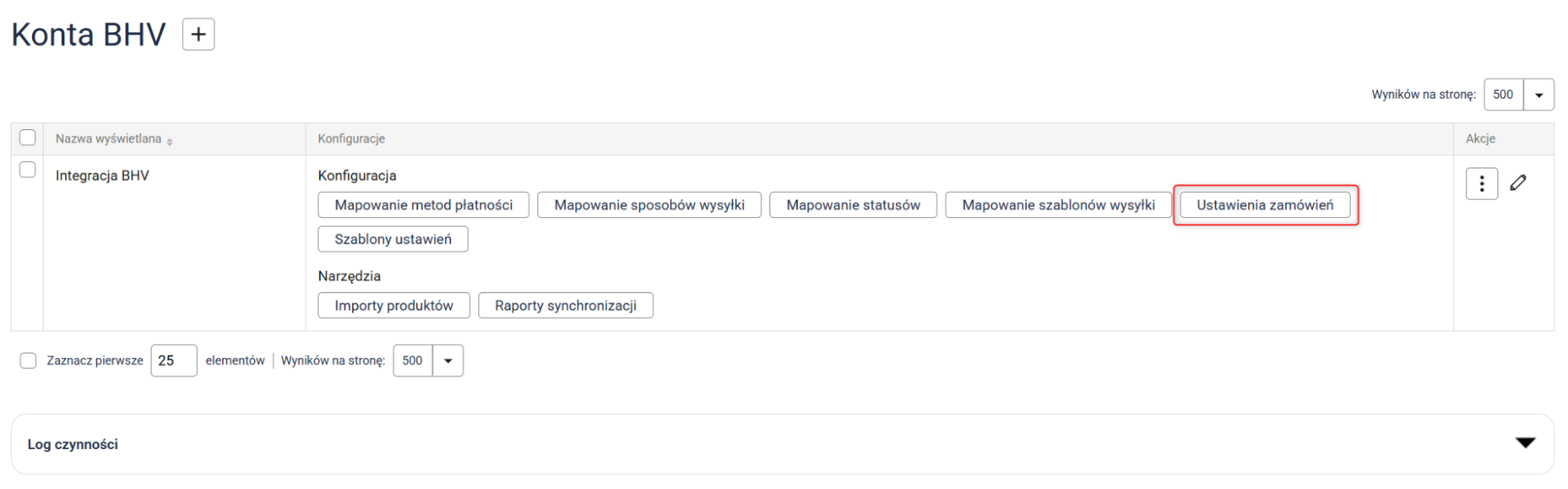Image resolution: width=1568 pixels, height=489 pixels.
Task: Open bottom Wyników na stronę dropdown arrow
Action: [x=448, y=360]
